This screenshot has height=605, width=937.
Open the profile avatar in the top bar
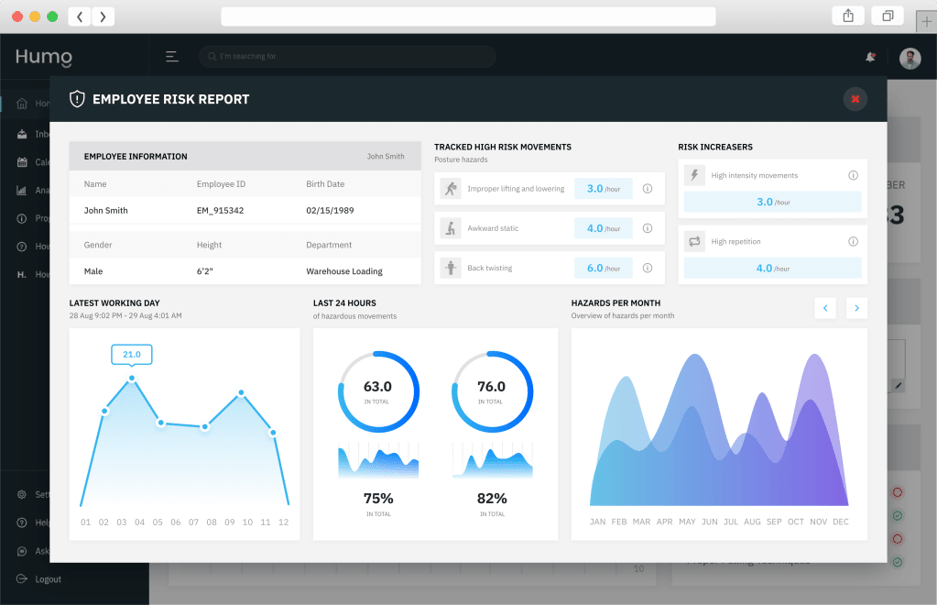point(908,57)
